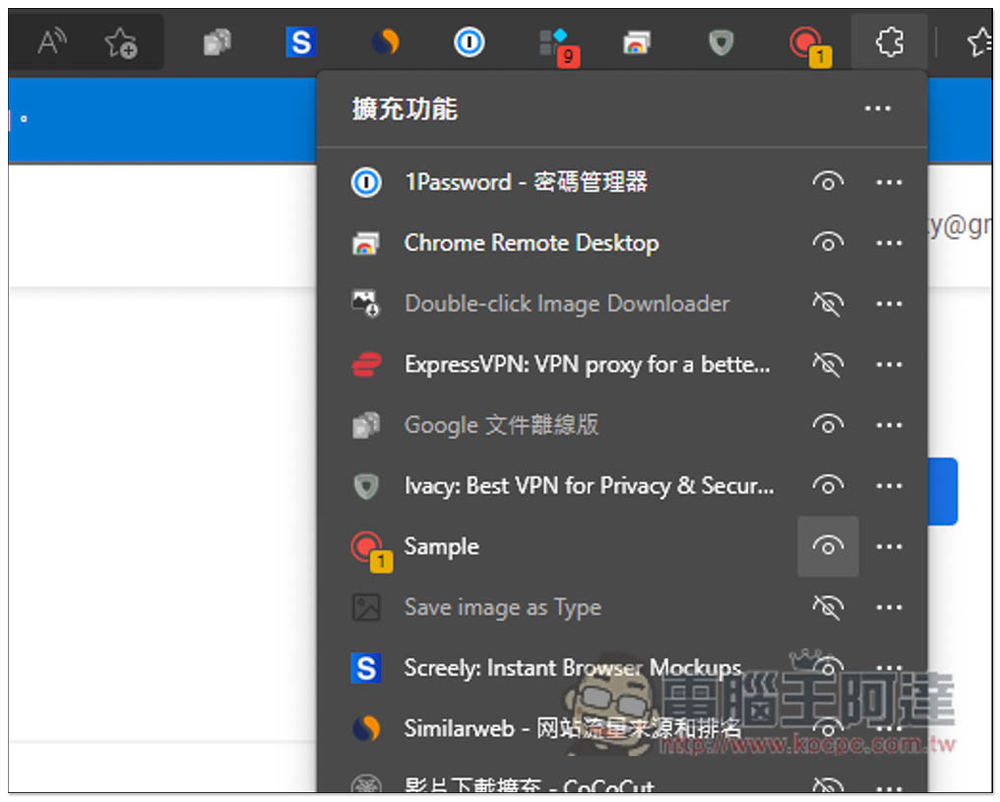
Task: Click the Similarweb toolbar icon
Action: coord(384,42)
